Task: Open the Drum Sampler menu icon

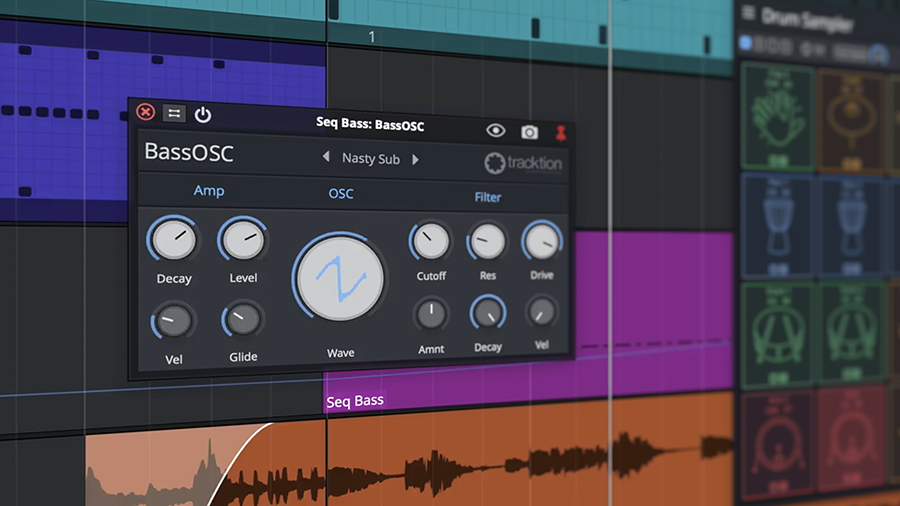Action: 748,12
